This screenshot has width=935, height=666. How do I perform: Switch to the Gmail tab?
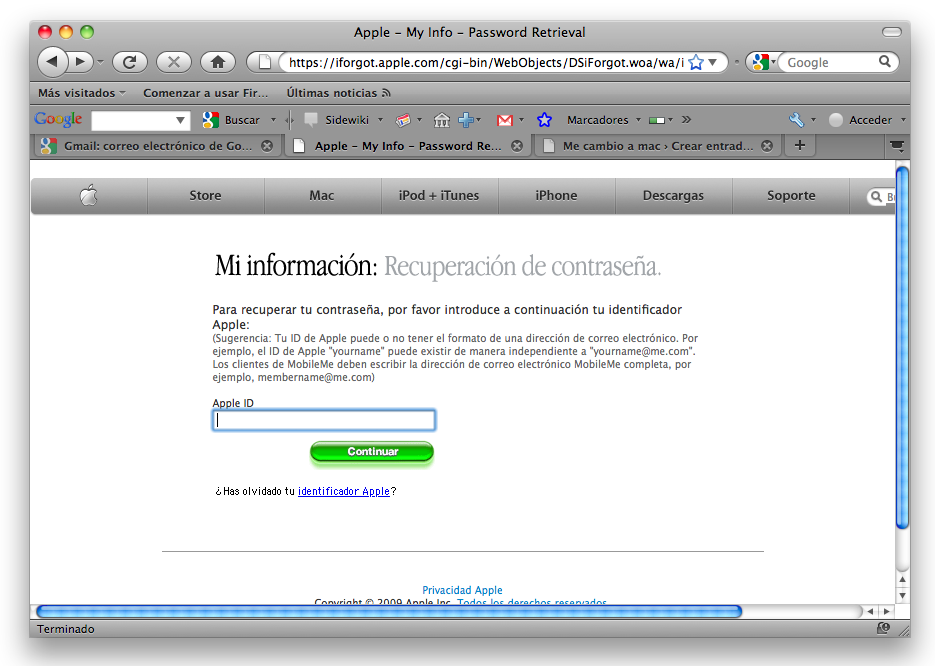[x=155, y=145]
